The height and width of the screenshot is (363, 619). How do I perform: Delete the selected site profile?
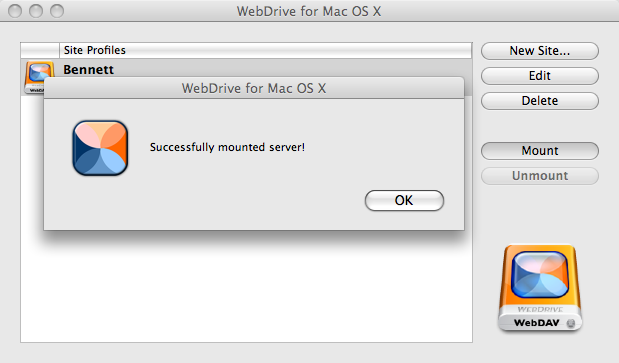pos(540,101)
